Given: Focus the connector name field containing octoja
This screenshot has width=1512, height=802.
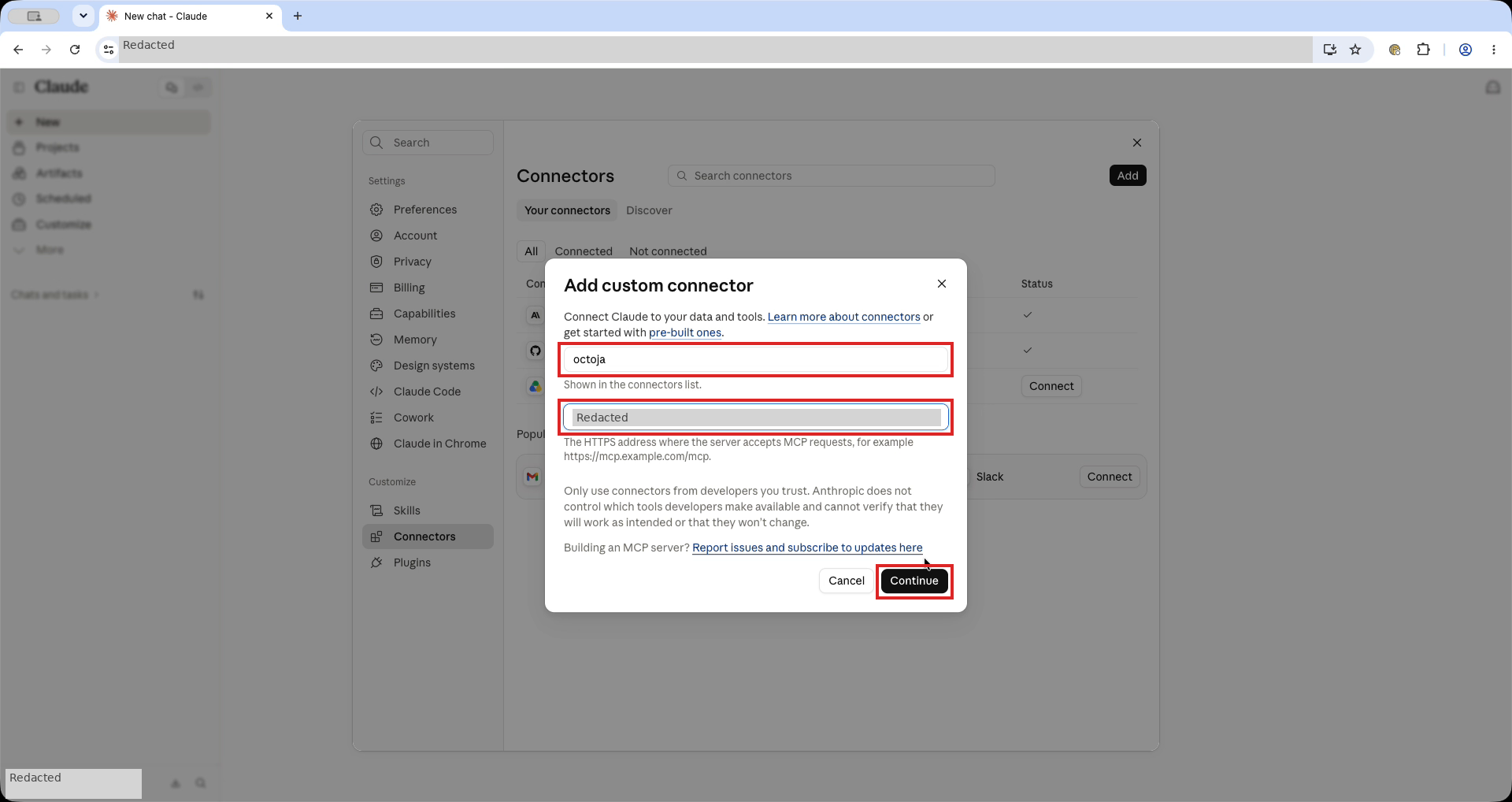Looking at the screenshot, I should tap(755, 359).
